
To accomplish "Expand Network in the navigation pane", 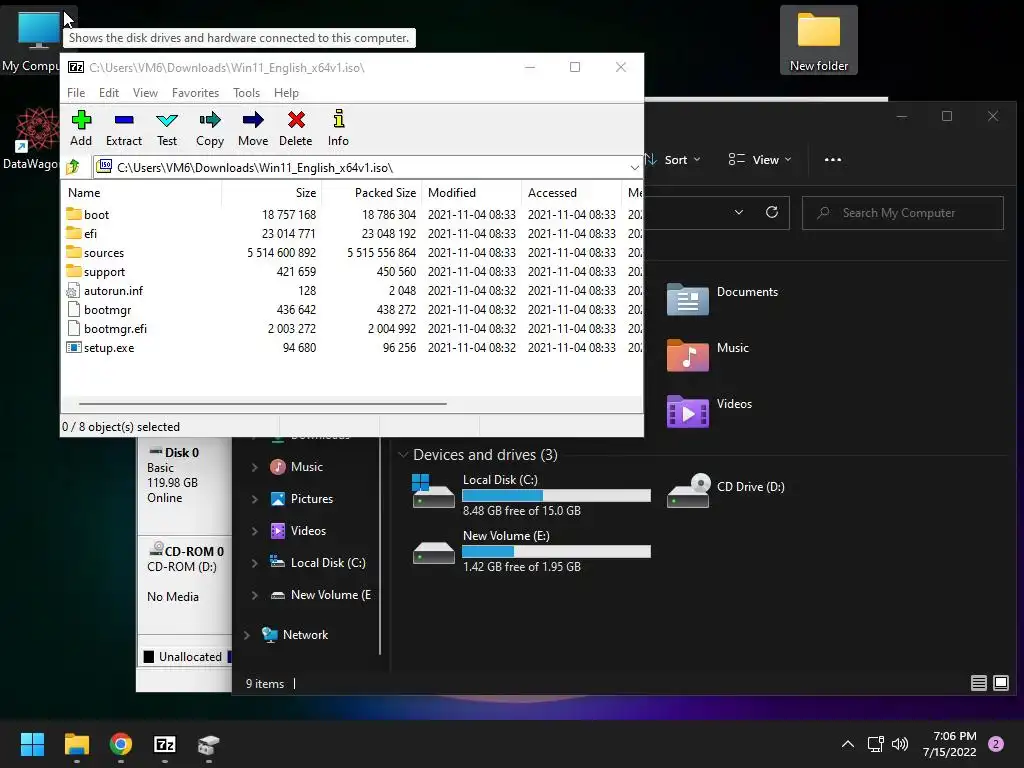I will (x=247, y=635).
